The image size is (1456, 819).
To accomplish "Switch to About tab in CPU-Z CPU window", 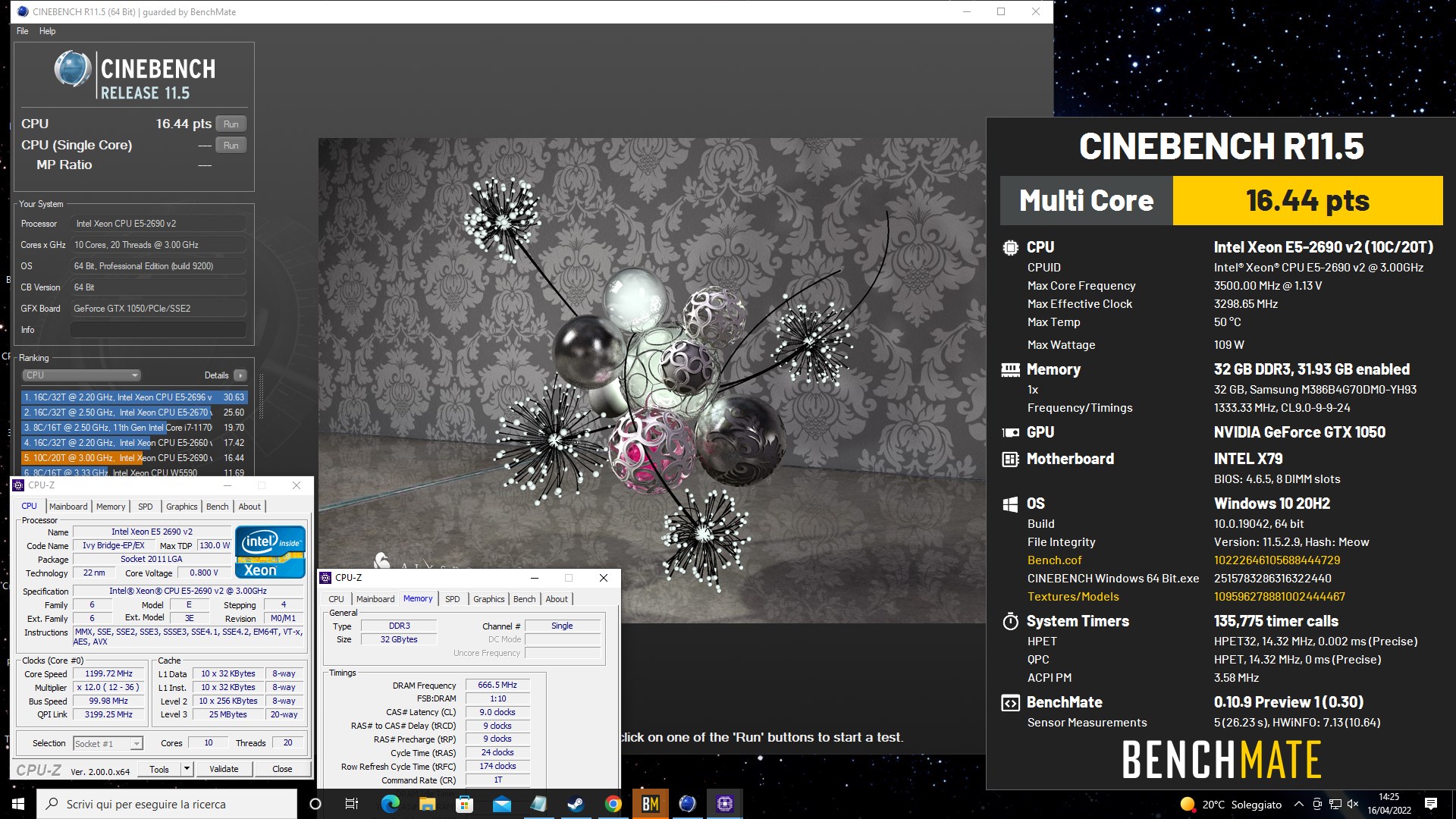I will 249,507.
